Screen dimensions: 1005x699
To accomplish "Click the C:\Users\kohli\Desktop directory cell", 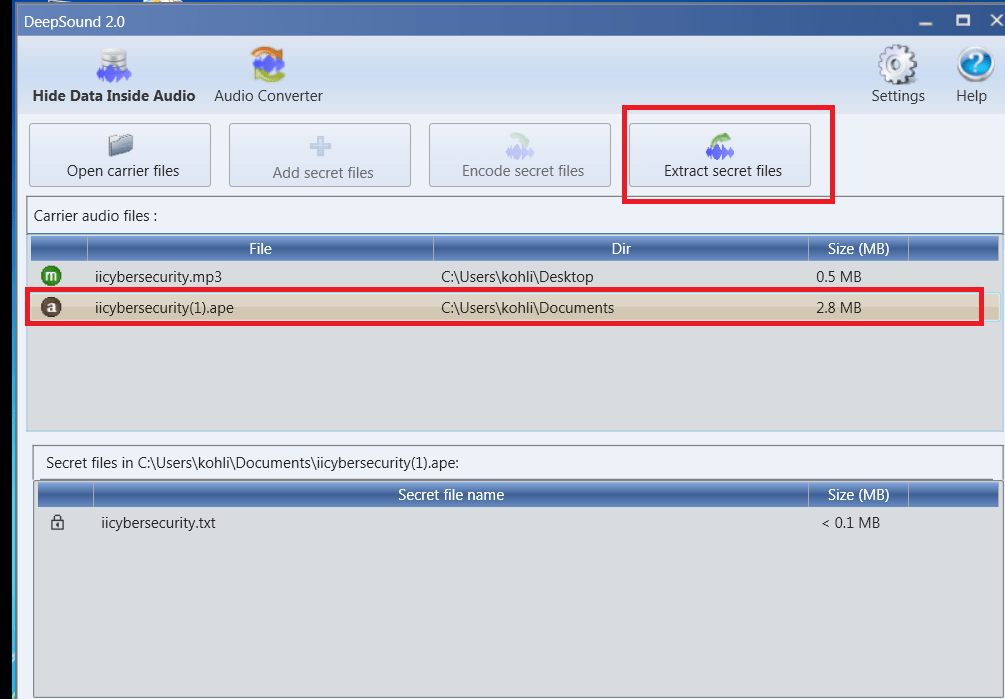I will (x=517, y=277).
